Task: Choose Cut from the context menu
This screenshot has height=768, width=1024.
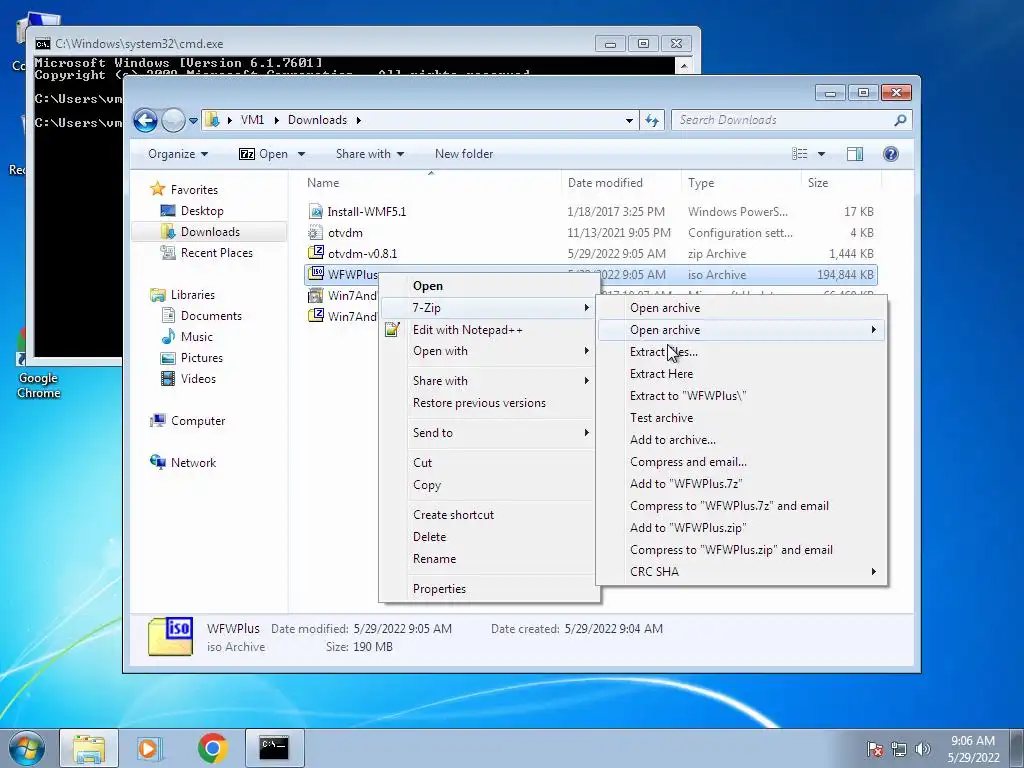Action: 488,463
